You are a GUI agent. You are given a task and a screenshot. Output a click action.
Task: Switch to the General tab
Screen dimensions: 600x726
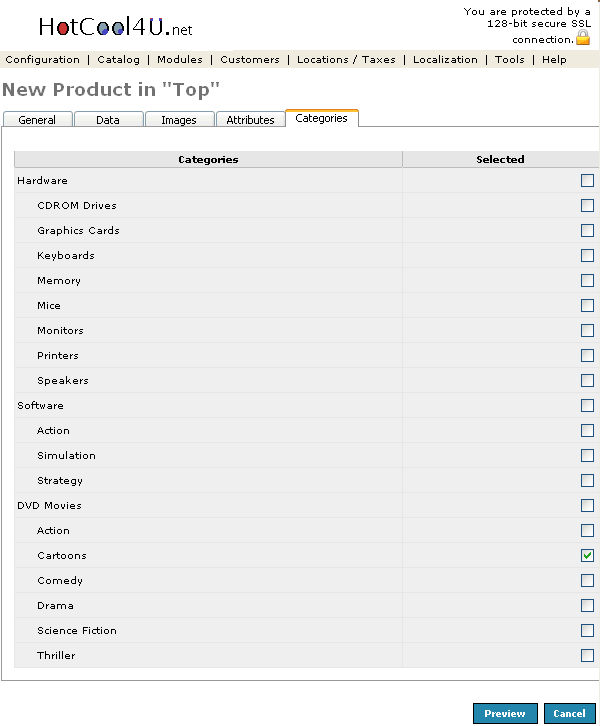coord(37,120)
